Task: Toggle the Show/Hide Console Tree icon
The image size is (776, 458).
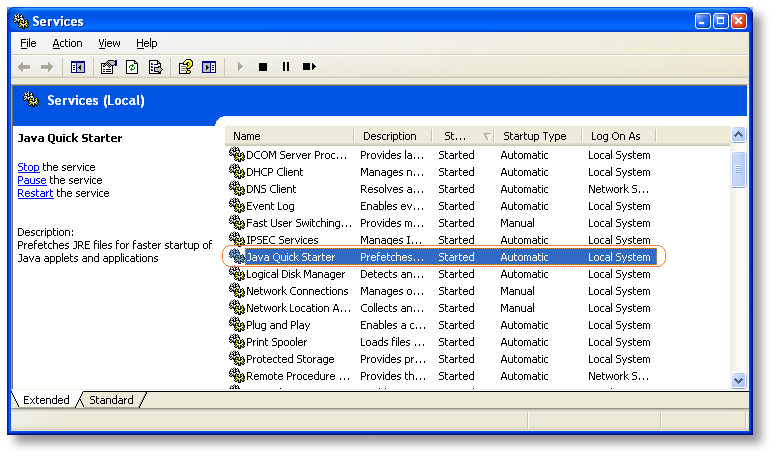Action: click(78, 67)
